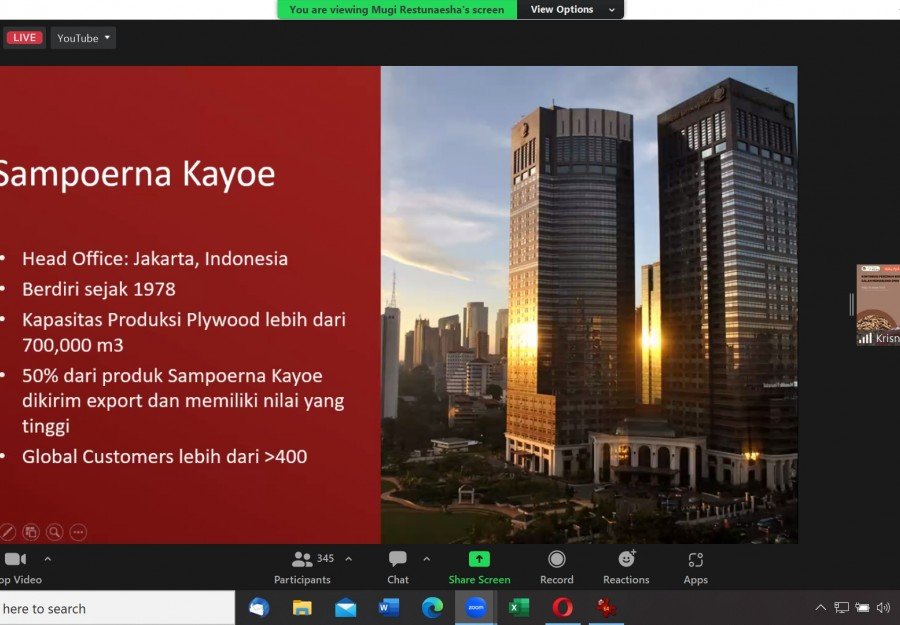Open Microsoft Edge from the taskbar
900x625 pixels.
[432, 607]
